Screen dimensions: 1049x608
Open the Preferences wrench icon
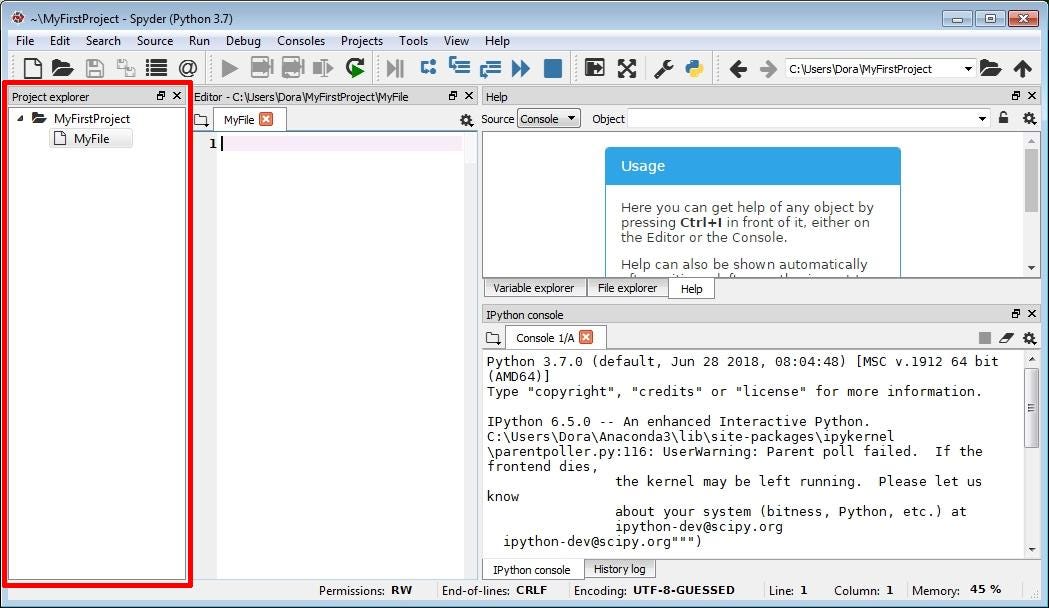pos(663,68)
